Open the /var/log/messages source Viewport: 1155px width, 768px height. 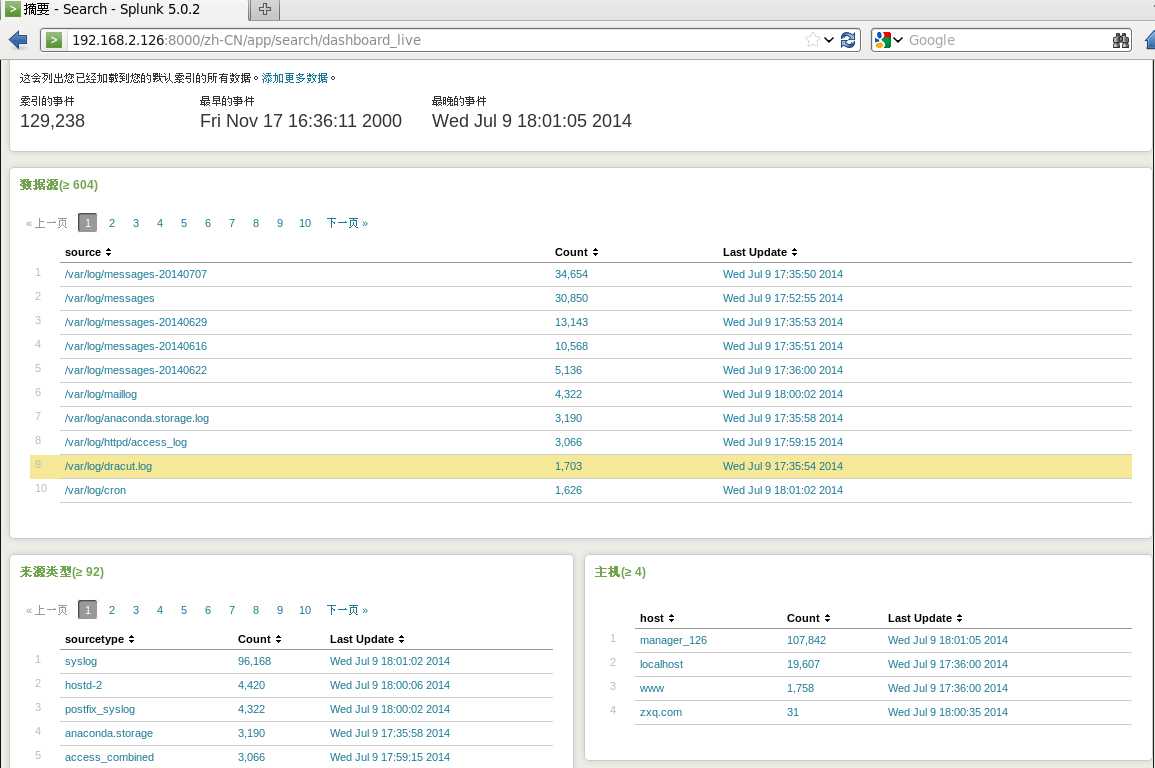click(x=109, y=298)
